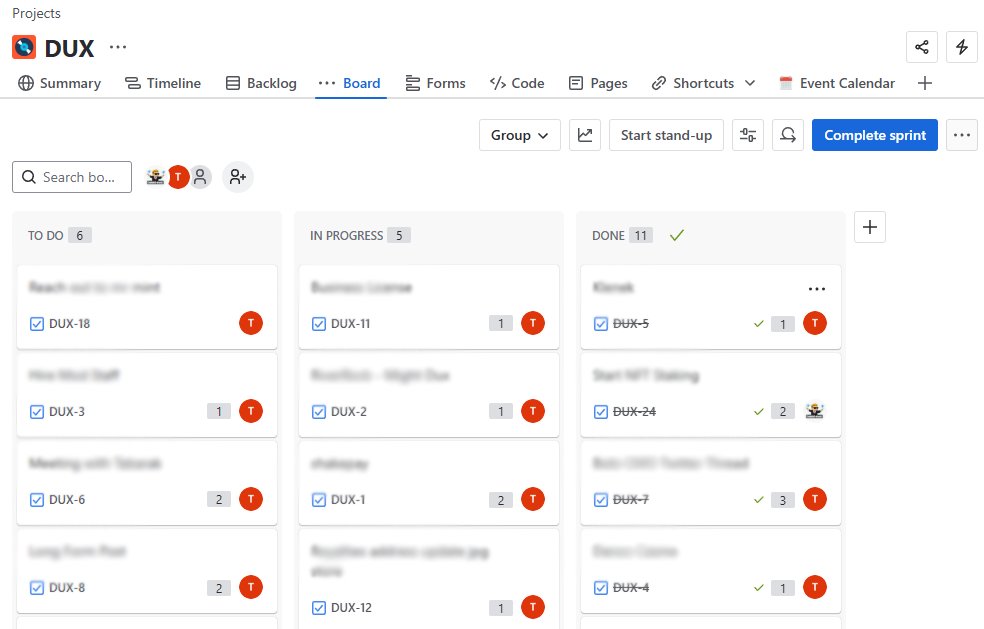Viewport: 984px width, 629px height.
Task: Expand the Shortcuts dropdown chevron
Action: (x=750, y=83)
